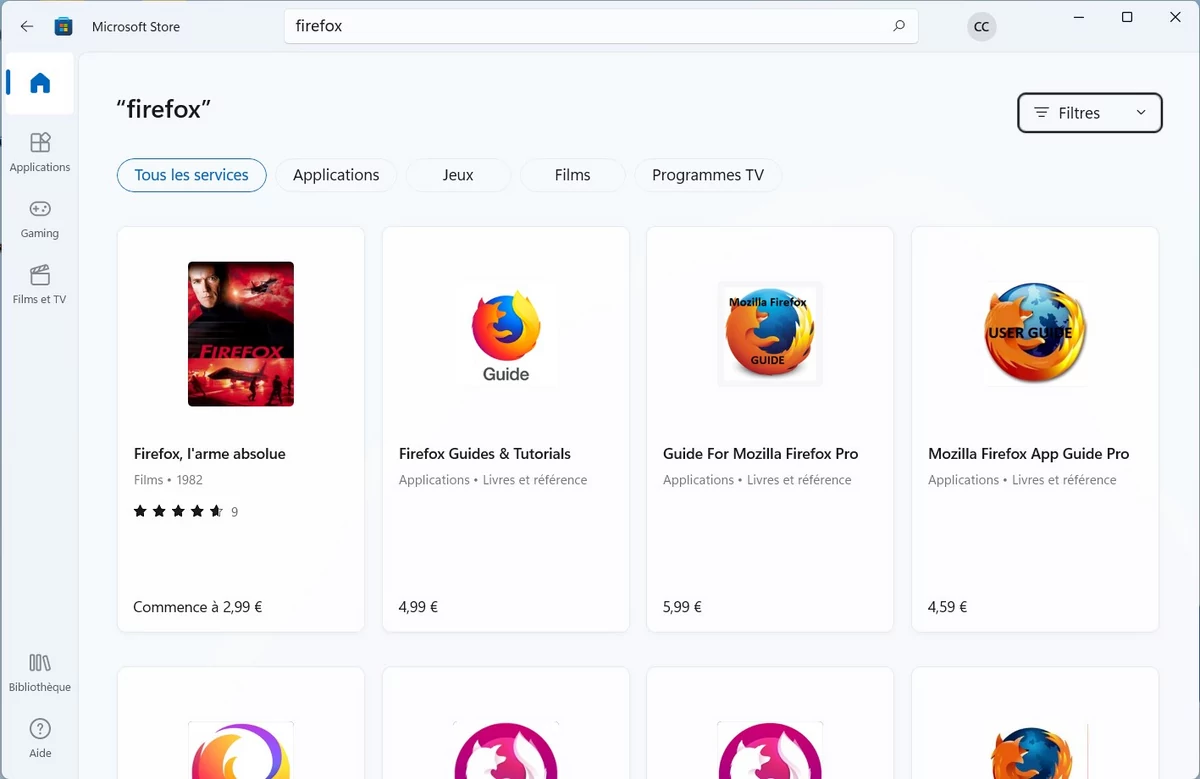Screen dimensions: 1200x779
Task: Open the Aide help page
Action: click(40, 738)
